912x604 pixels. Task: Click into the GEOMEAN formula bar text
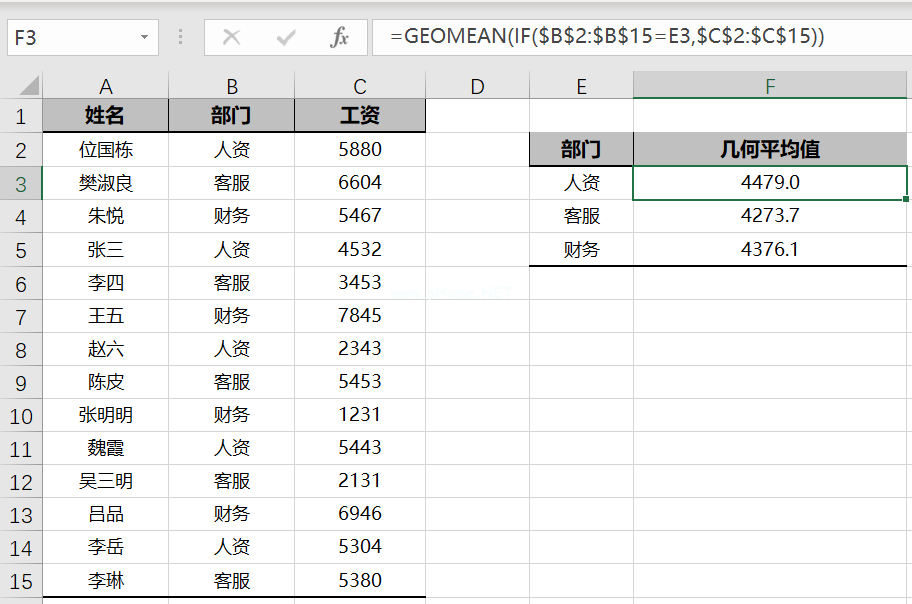pos(608,37)
